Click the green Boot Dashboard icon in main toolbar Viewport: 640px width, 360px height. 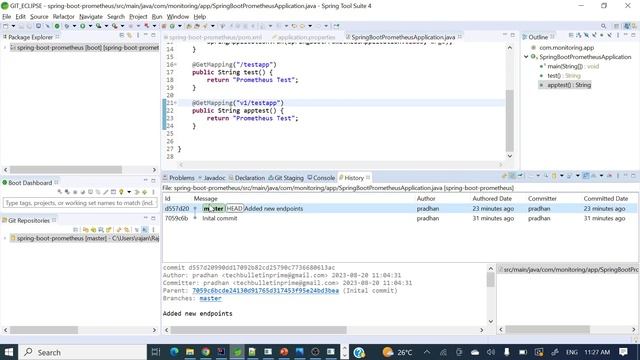57,26
